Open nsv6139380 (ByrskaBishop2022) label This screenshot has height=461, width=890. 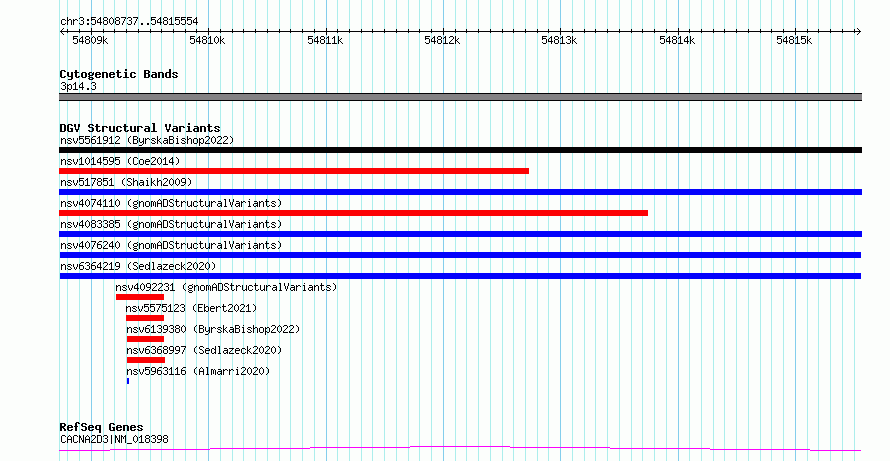point(213,329)
